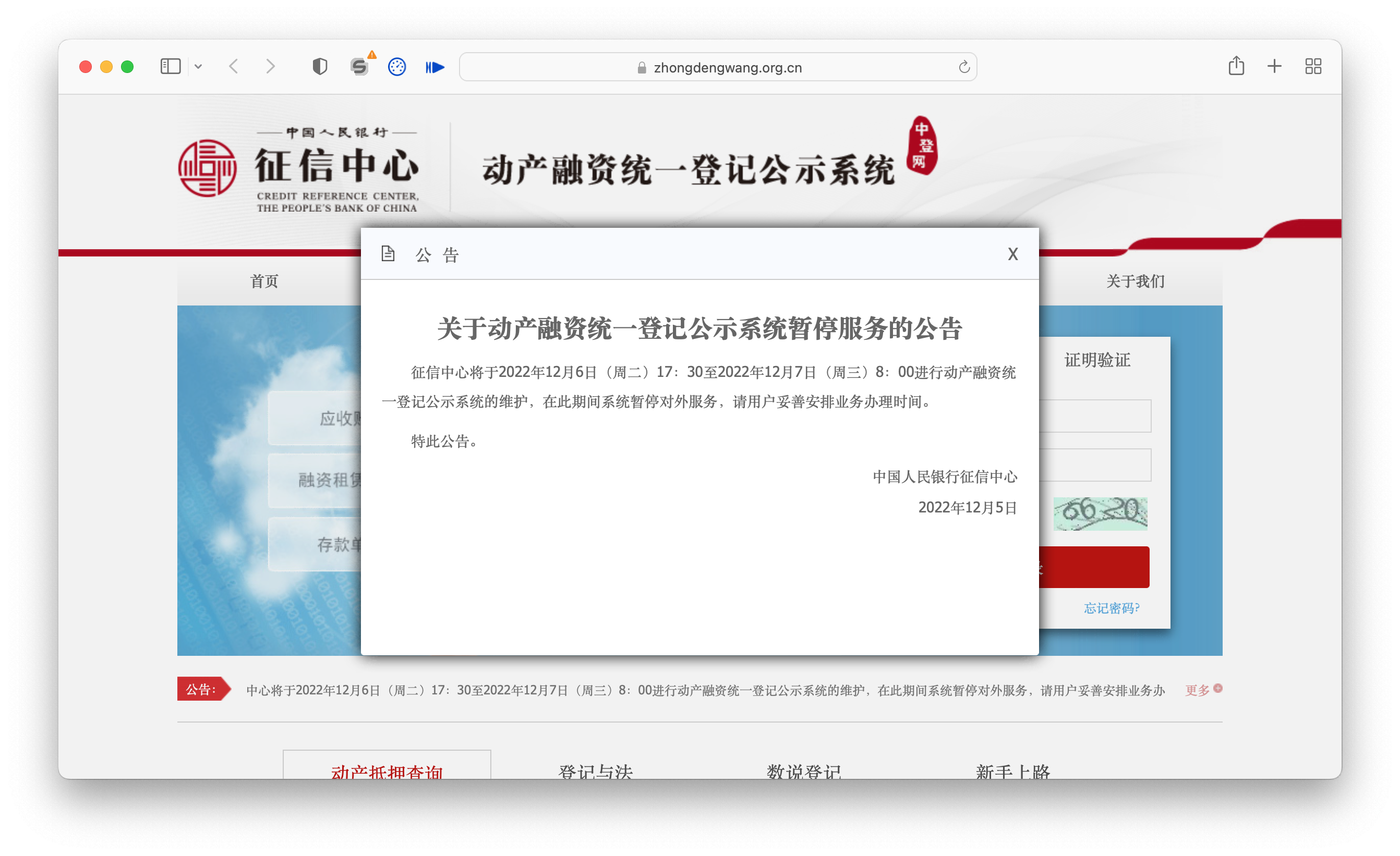The height and width of the screenshot is (856, 1400).
Task: Close the 公告 announcement dialog
Action: pos(1012,254)
